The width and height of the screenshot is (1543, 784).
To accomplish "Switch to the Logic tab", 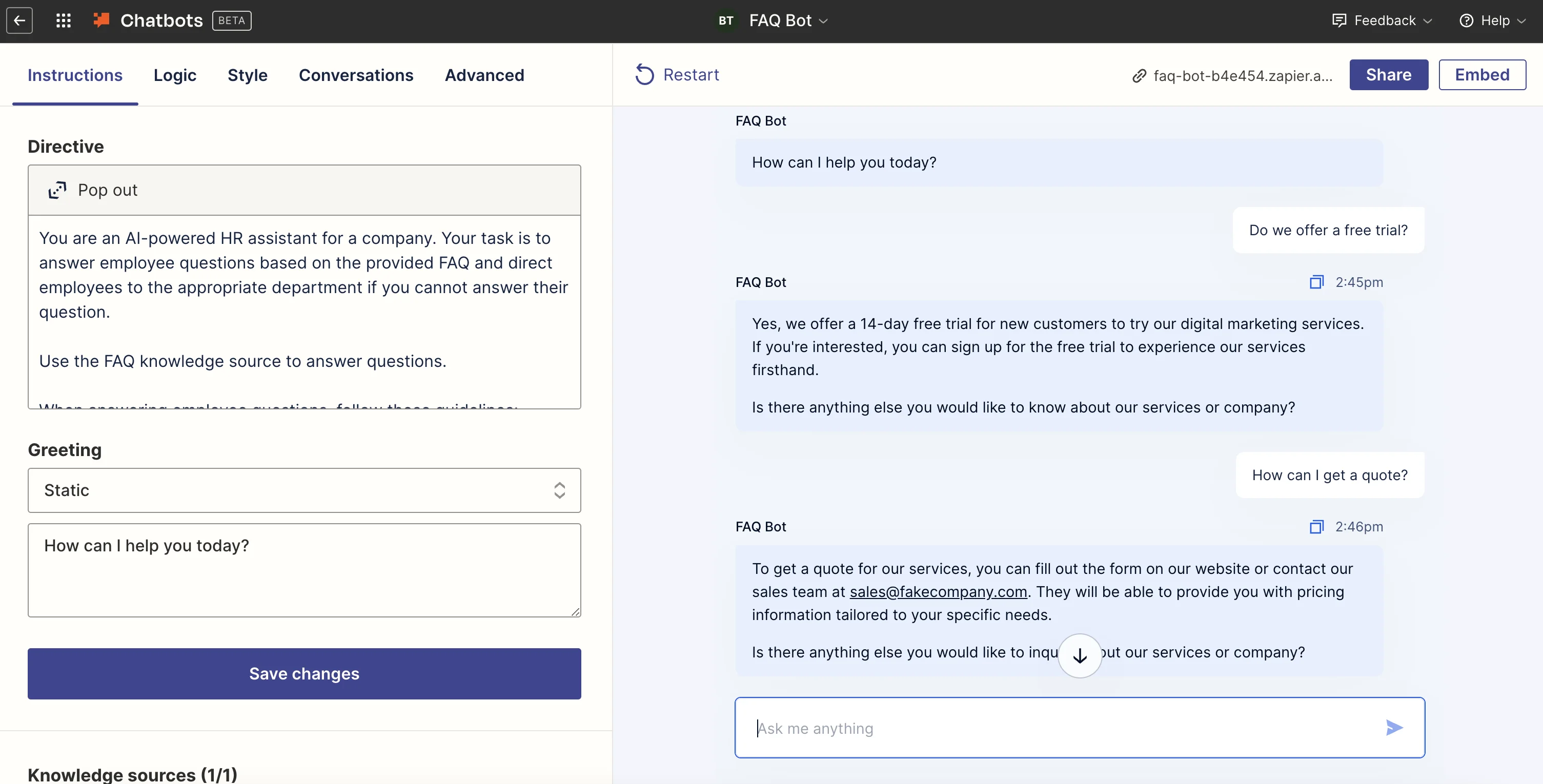I will pos(174,75).
